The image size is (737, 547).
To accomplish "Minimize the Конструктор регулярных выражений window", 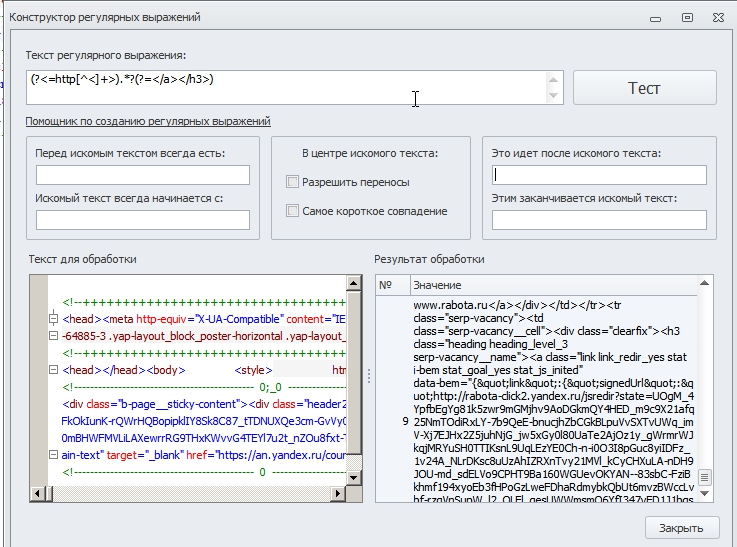I will (656, 18).
